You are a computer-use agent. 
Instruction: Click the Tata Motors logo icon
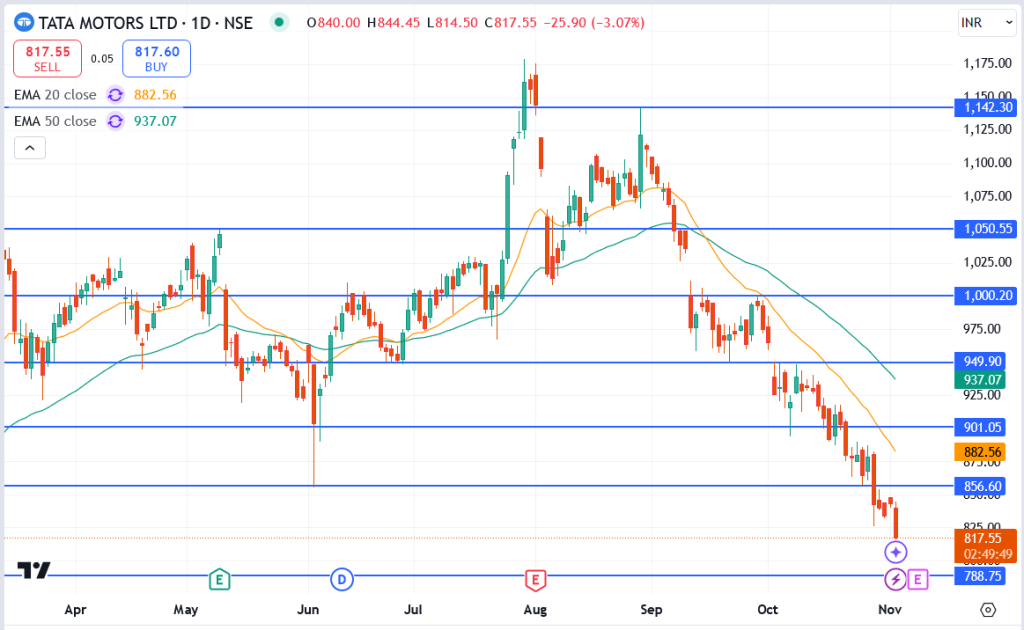click(24, 23)
